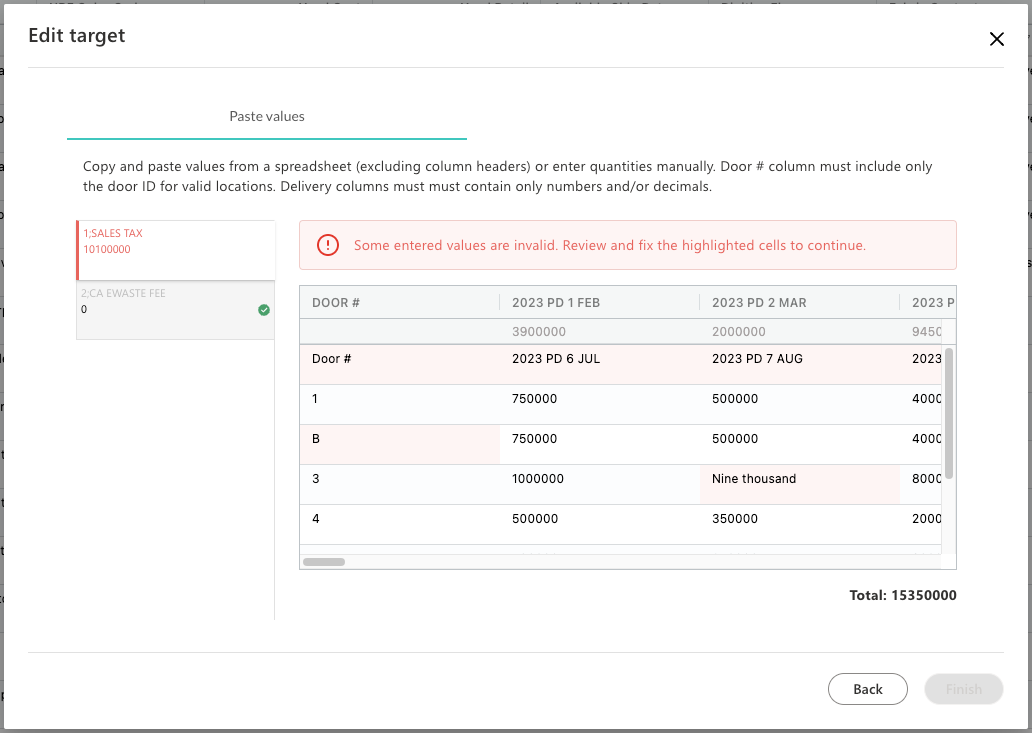
Task: Select the 2;CA EWASTE FEE item
Action: 176,310
